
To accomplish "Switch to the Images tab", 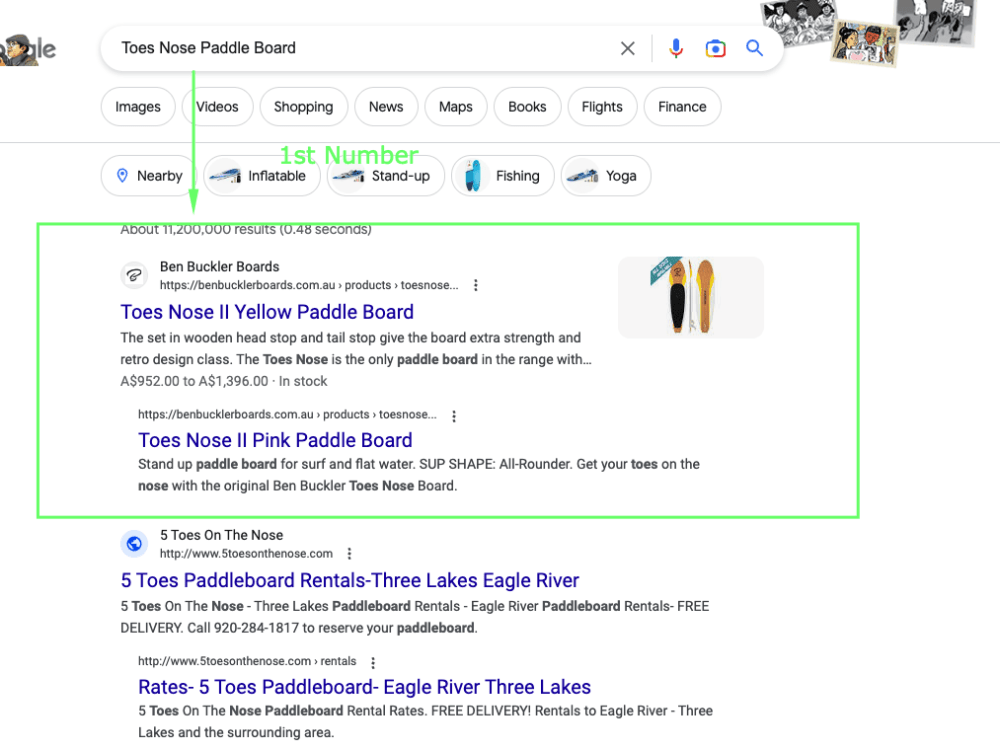I will [x=138, y=107].
